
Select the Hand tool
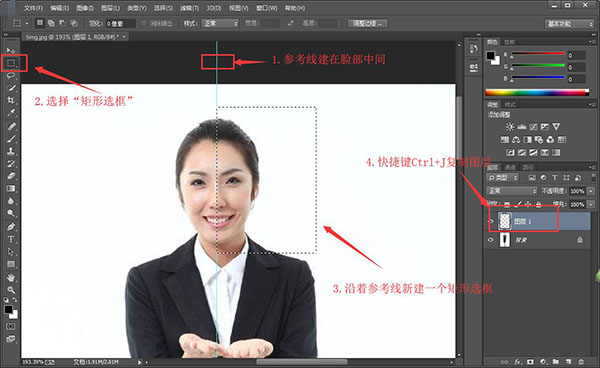tap(11, 277)
